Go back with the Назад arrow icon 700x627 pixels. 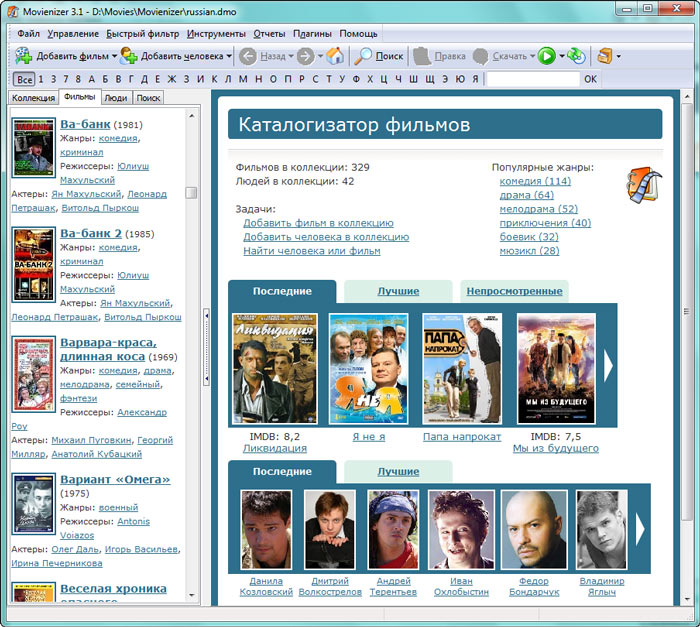248,56
